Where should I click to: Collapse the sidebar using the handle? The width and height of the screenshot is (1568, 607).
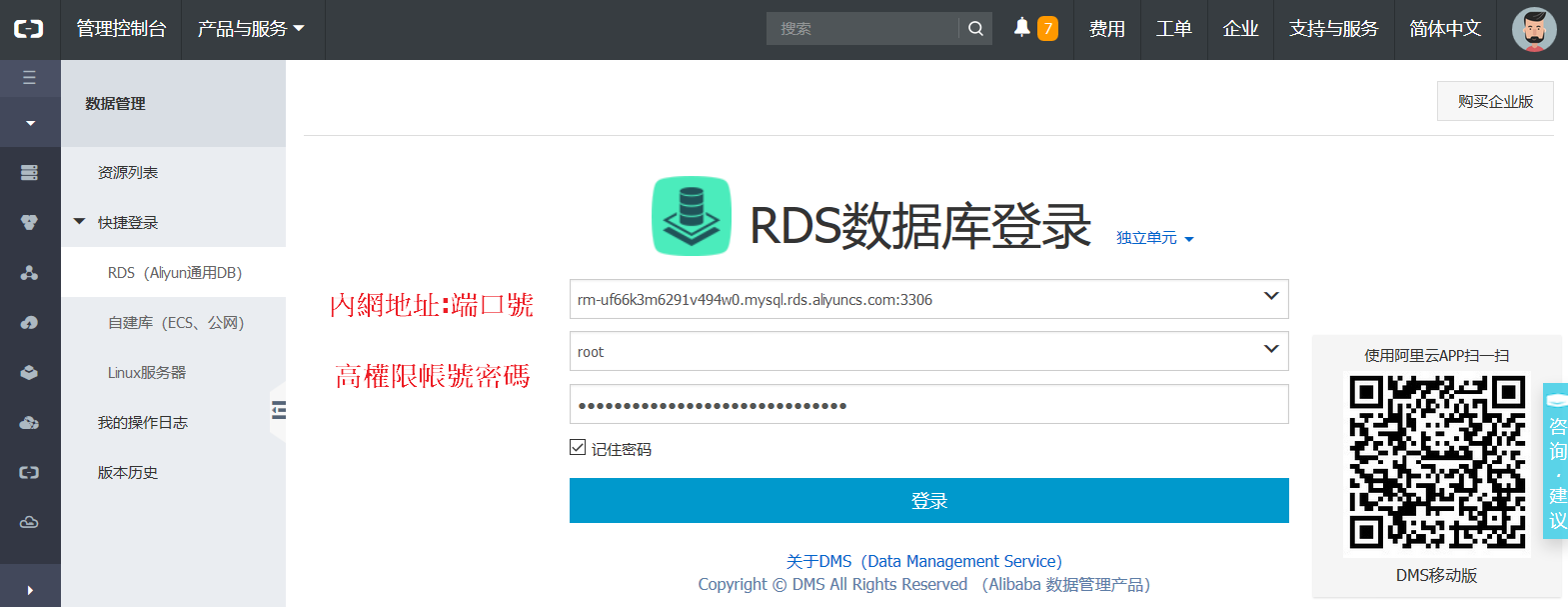(278, 409)
